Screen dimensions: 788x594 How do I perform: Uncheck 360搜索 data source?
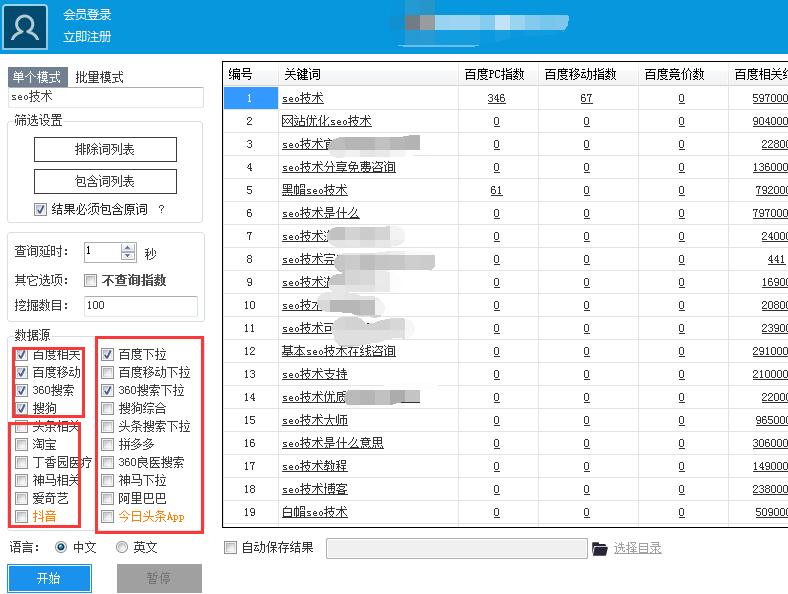click(x=22, y=390)
